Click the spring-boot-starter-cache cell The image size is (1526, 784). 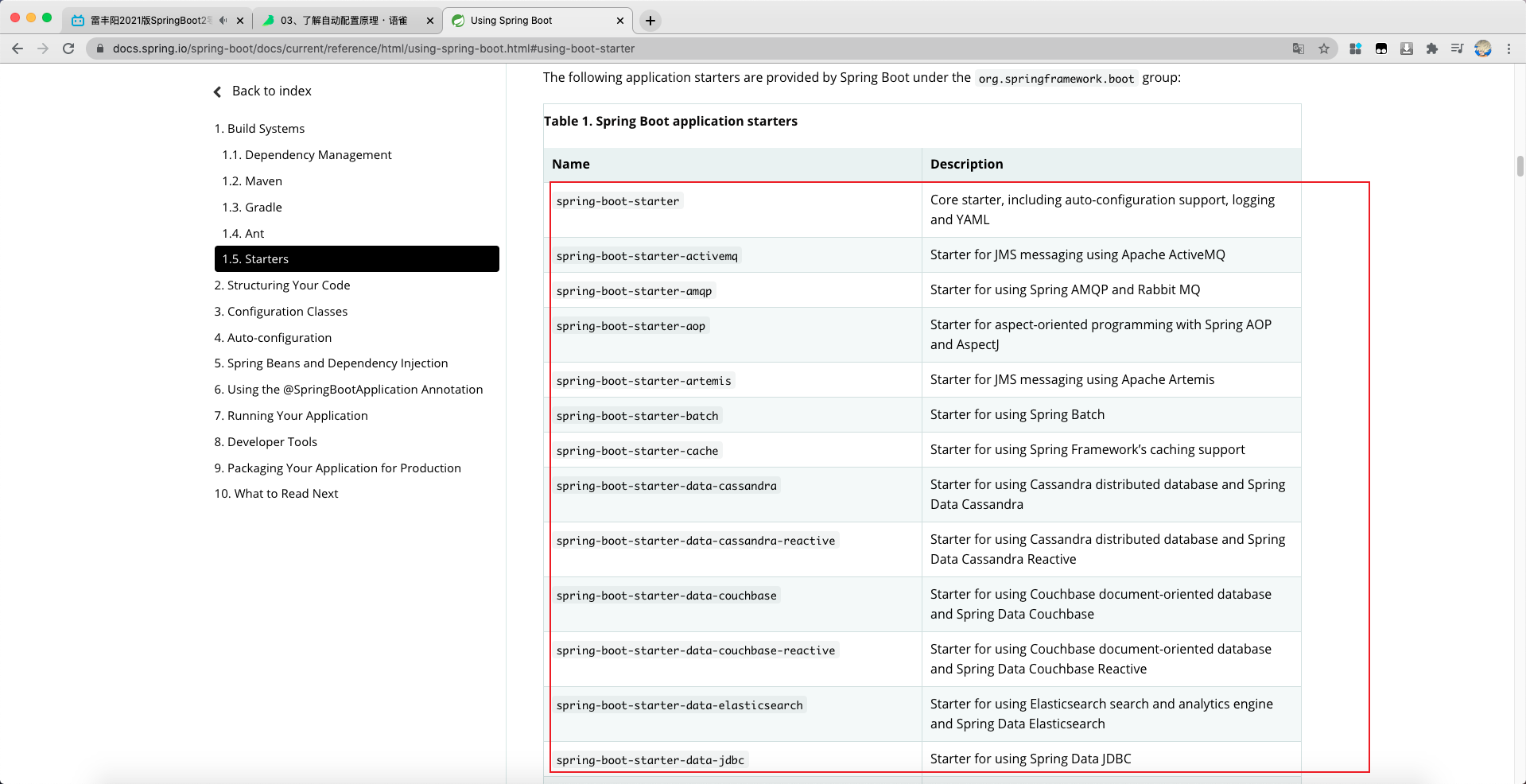pos(637,451)
